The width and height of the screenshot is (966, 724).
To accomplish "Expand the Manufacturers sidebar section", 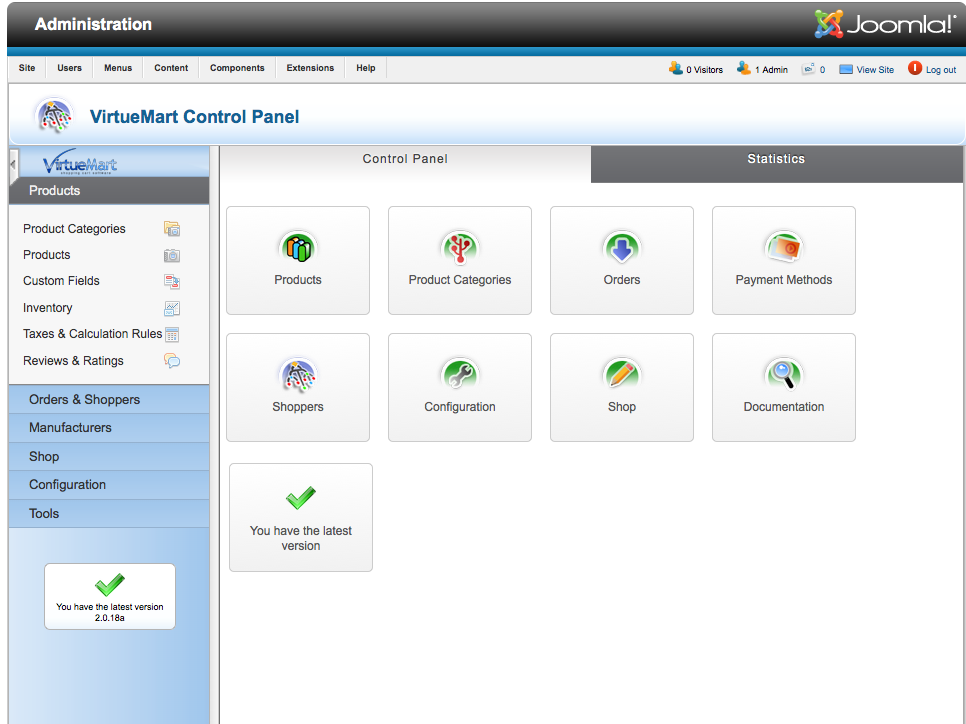I will (70, 428).
